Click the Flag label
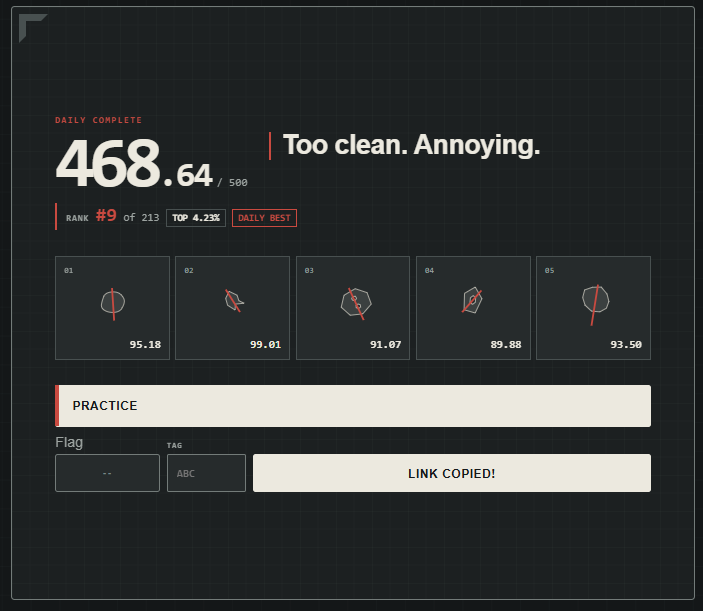Viewport: 703px width, 611px height. pyautogui.click(x=69, y=442)
